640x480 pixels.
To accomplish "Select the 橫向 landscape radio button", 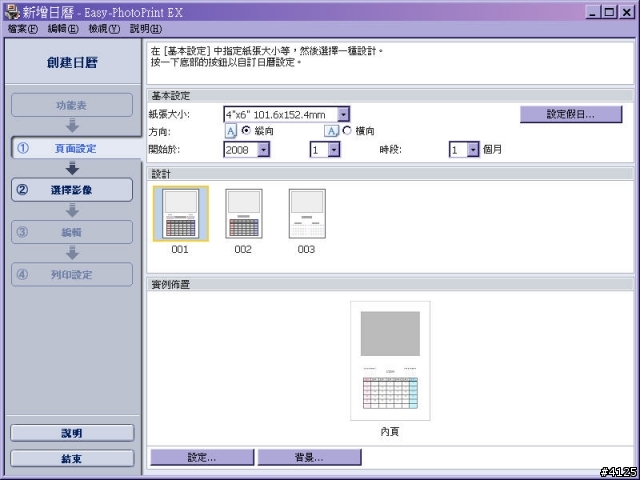I will [x=347, y=131].
